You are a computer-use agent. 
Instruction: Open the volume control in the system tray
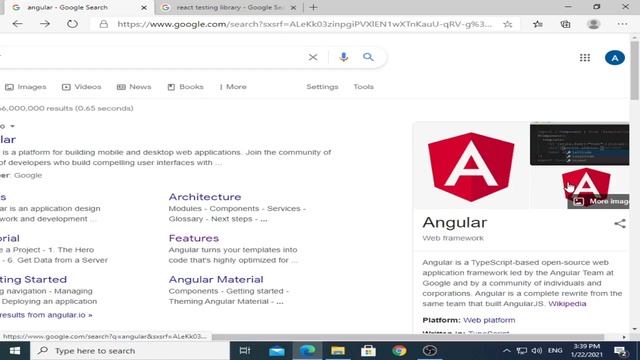coord(537,351)
